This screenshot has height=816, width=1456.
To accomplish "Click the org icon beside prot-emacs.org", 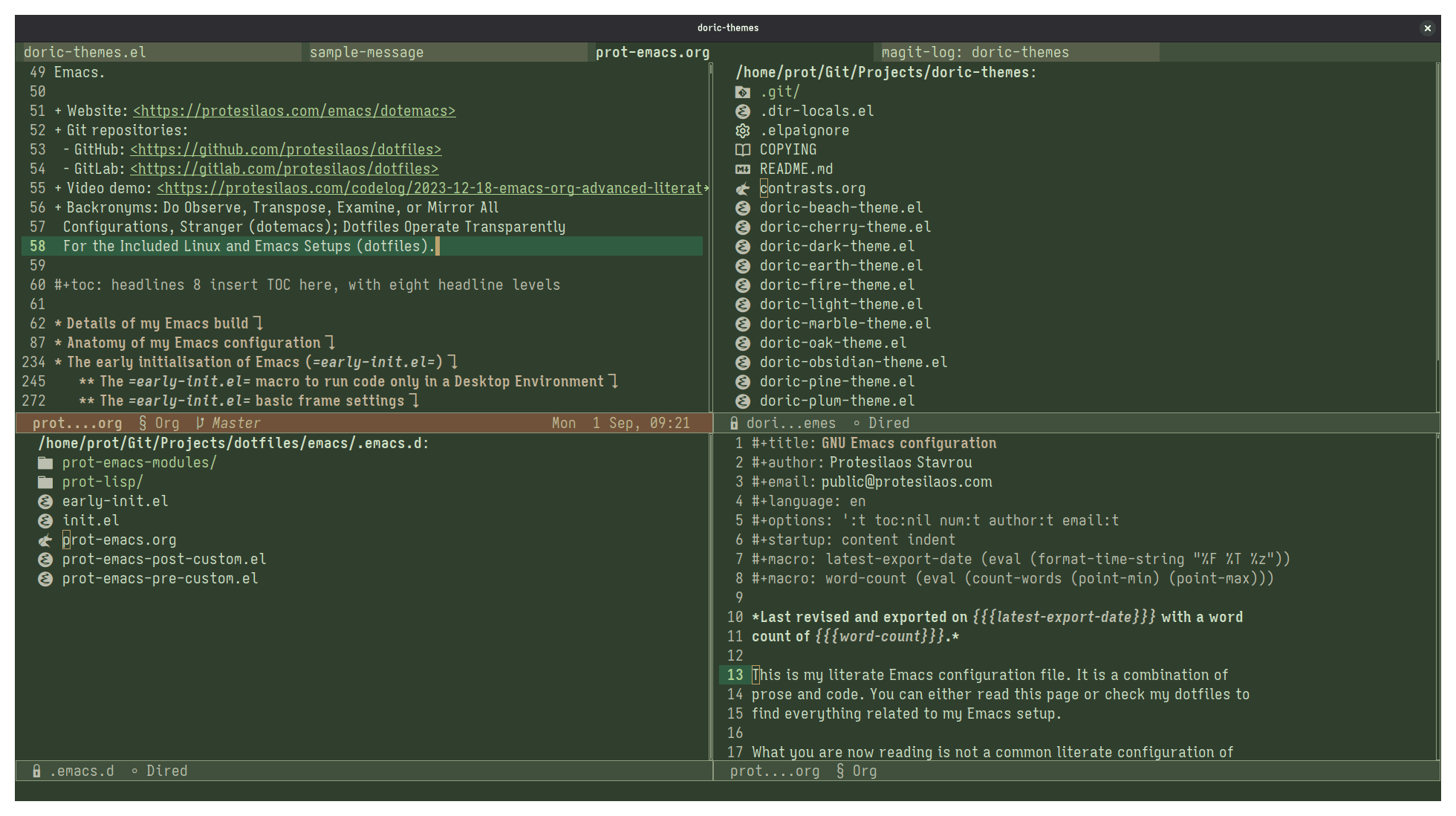I will click(45, 540).
